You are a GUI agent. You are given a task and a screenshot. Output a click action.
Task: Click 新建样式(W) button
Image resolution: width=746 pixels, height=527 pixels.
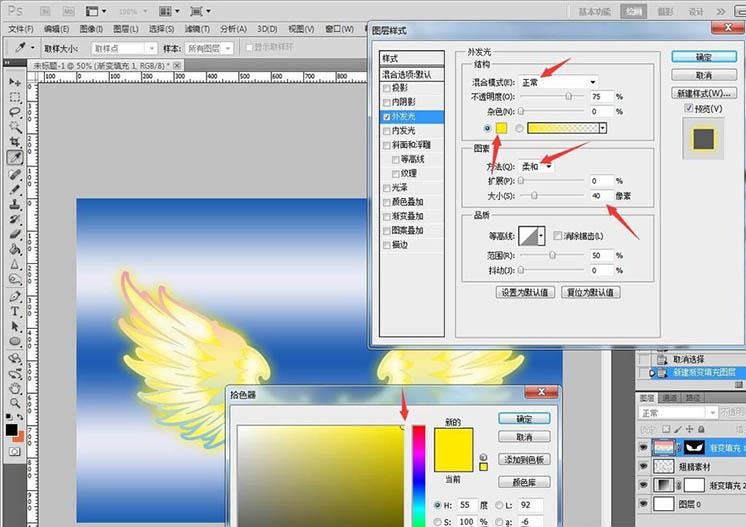coord(704,93)
